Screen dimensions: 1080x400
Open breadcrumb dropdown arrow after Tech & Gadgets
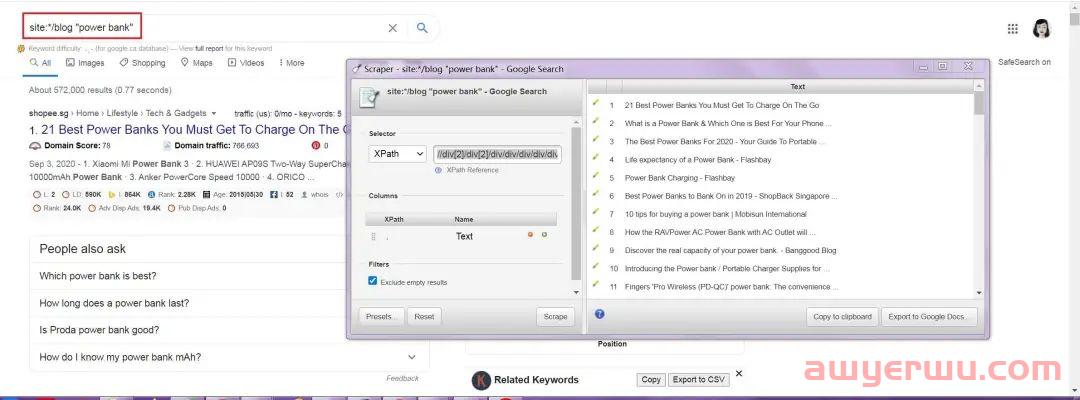tap(214, 114)
